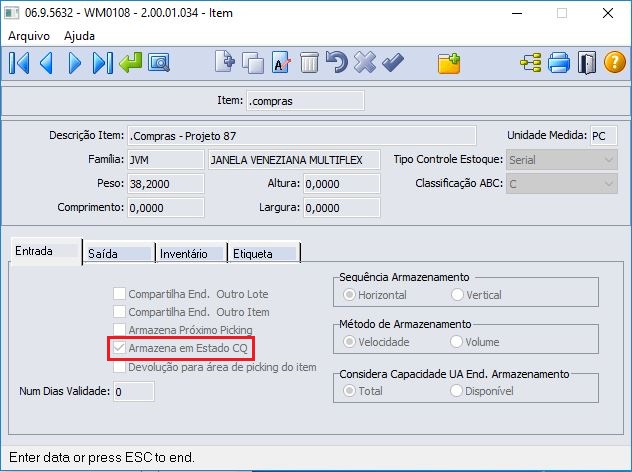632x472 pixels.
Task: Click the confirm checkmark icon
Action: click(x=393, y=62)
